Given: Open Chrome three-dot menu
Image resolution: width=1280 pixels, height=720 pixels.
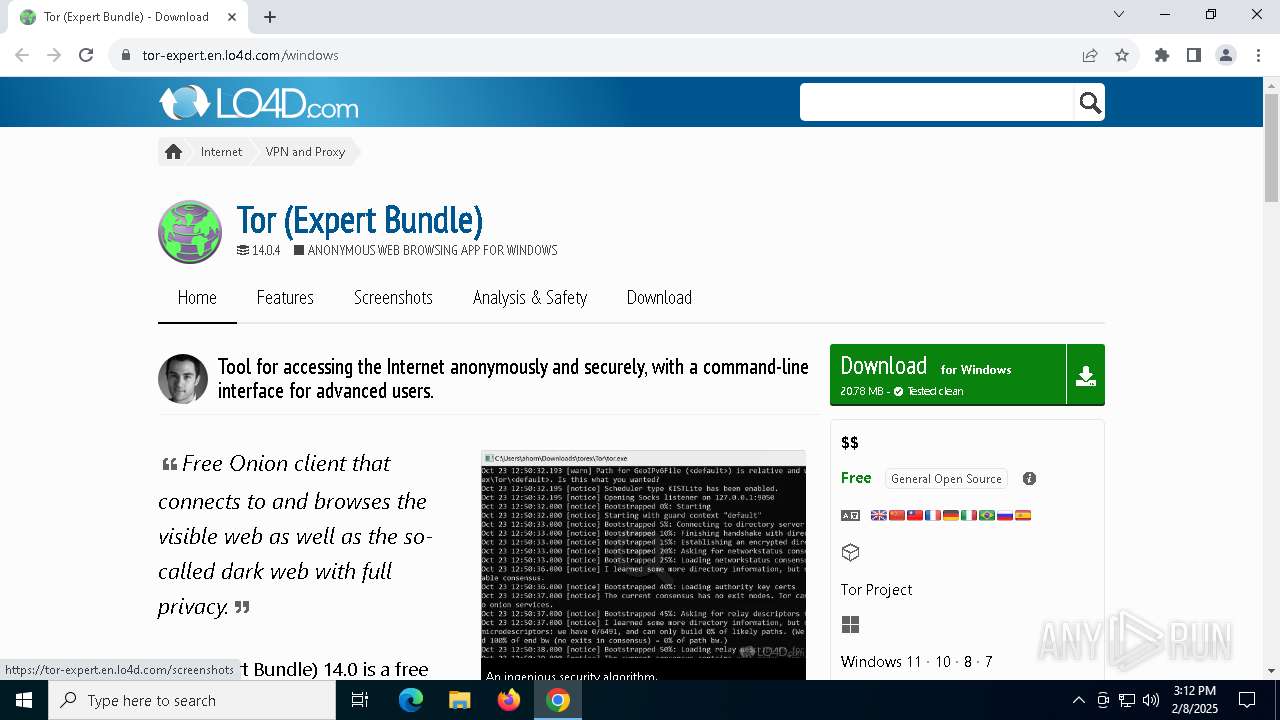Looking at the screenshot, I should (x=1258, y=55).
